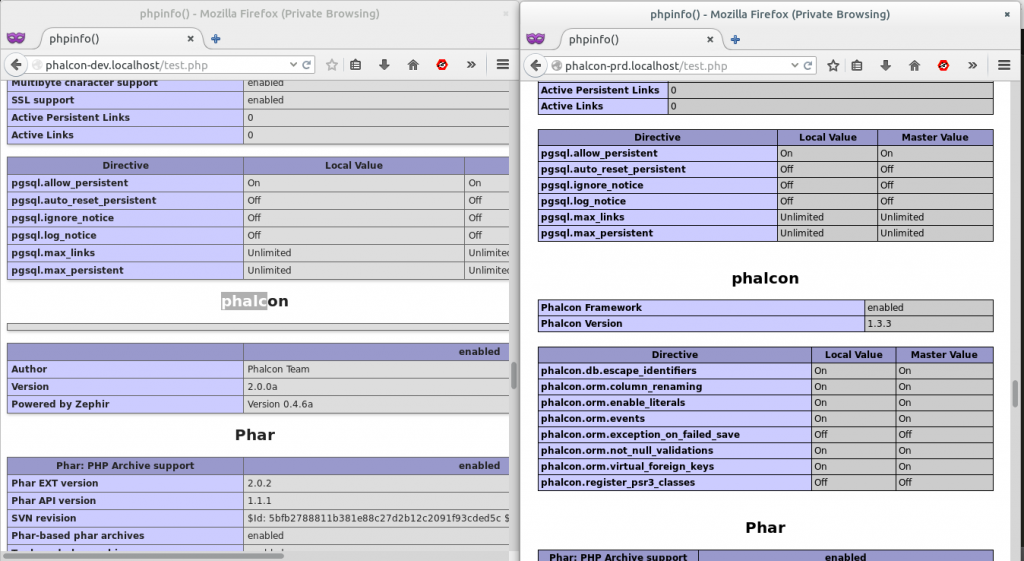The image size is (1024, 561).
Task: Click Phar EXT version value 2.0.2
Action: pos(259,483)
